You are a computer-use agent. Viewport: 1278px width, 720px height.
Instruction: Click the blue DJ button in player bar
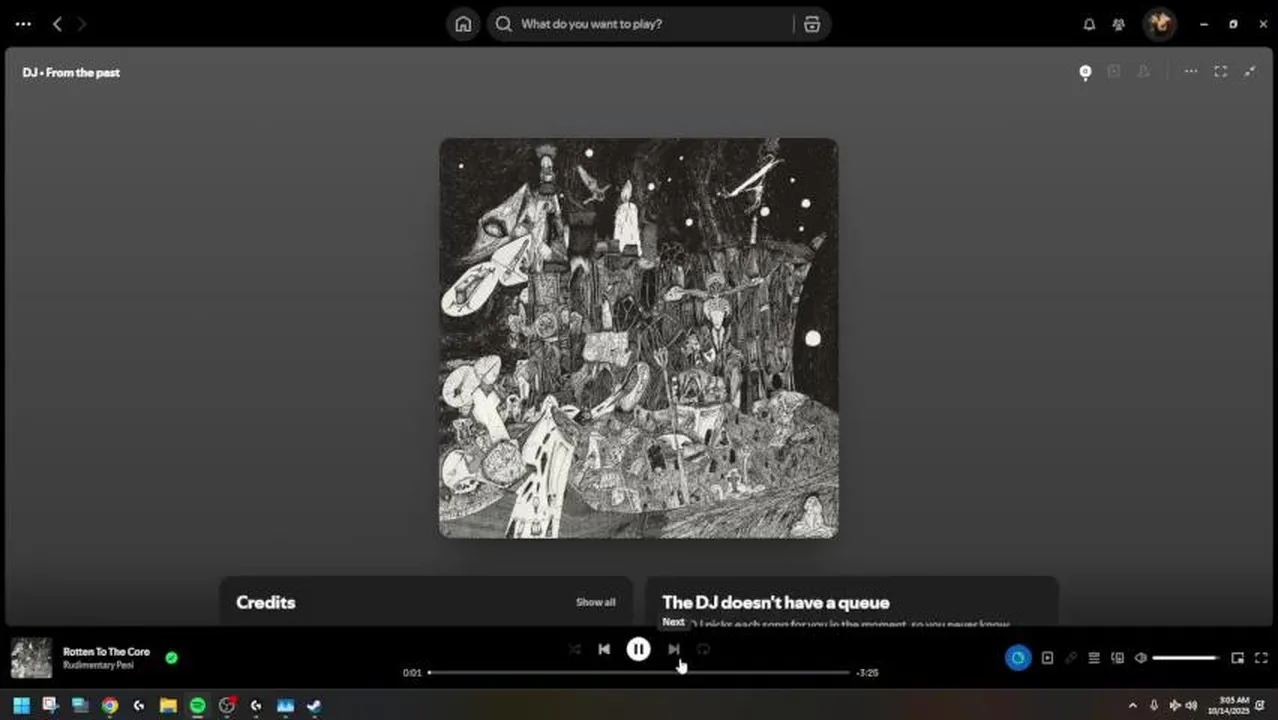[x=1018, y=658]
